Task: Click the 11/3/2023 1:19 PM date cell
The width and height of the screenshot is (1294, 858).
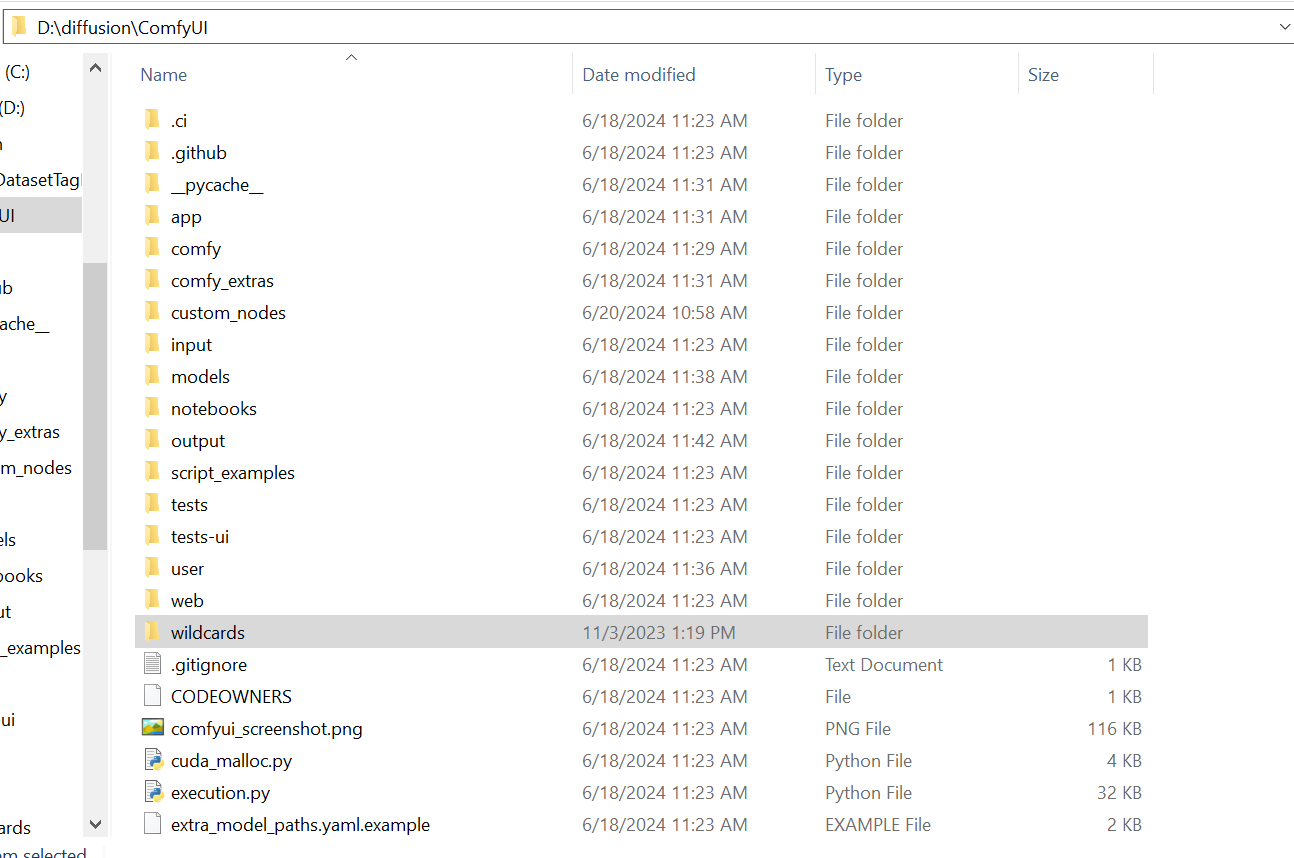Action: coord(659,633)
